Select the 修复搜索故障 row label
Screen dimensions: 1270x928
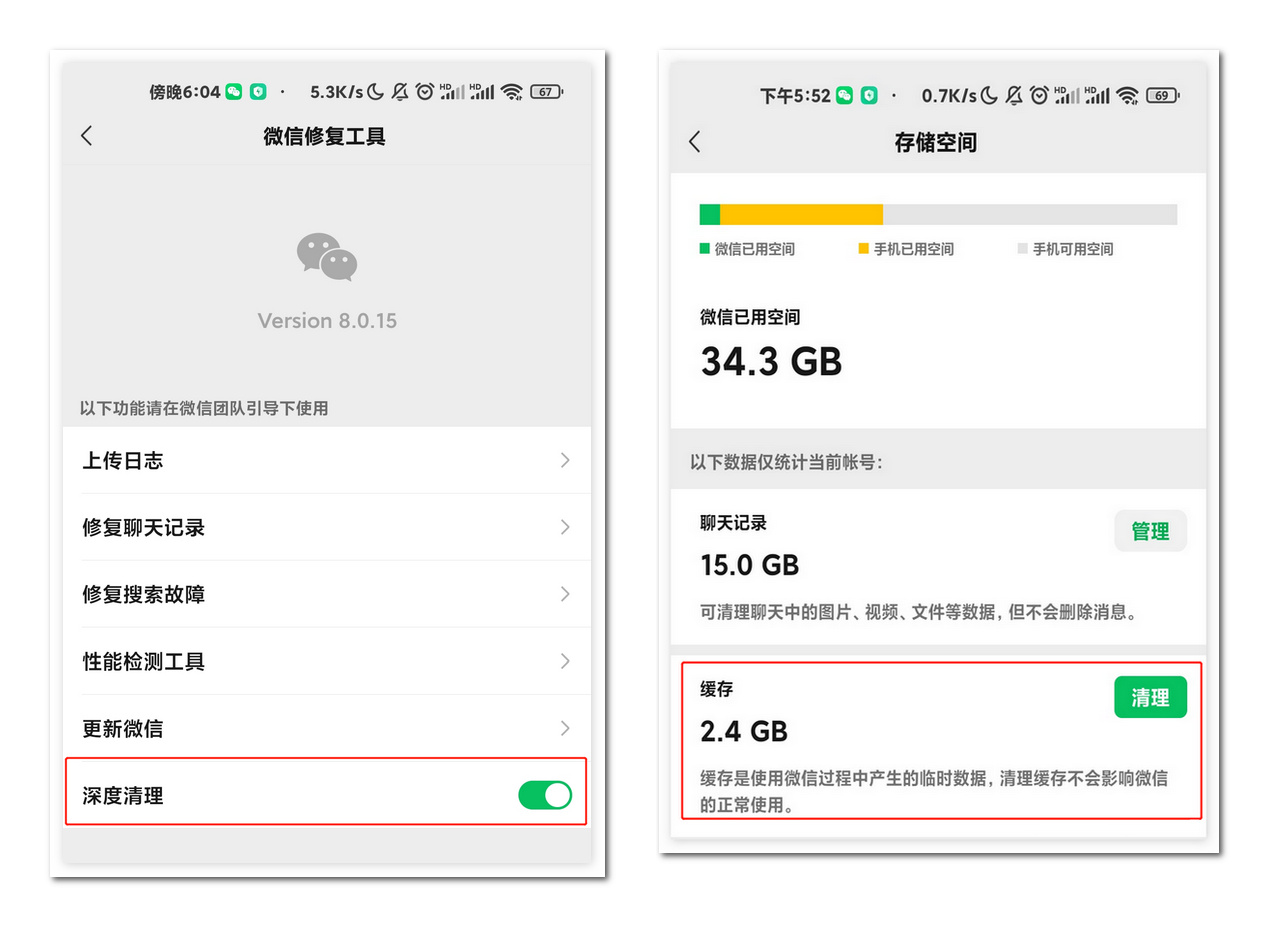click(143, 595)
